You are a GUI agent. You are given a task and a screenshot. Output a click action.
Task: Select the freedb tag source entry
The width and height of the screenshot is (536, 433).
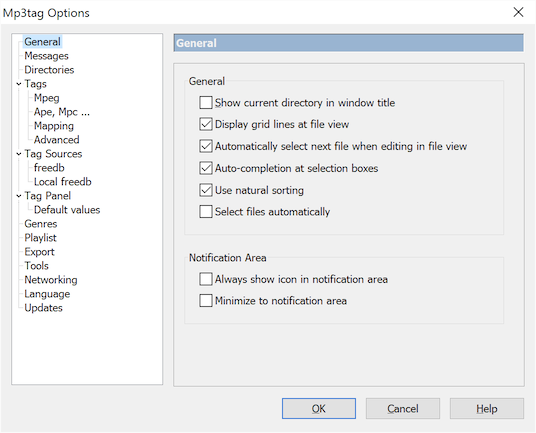(x=49, y=168)
